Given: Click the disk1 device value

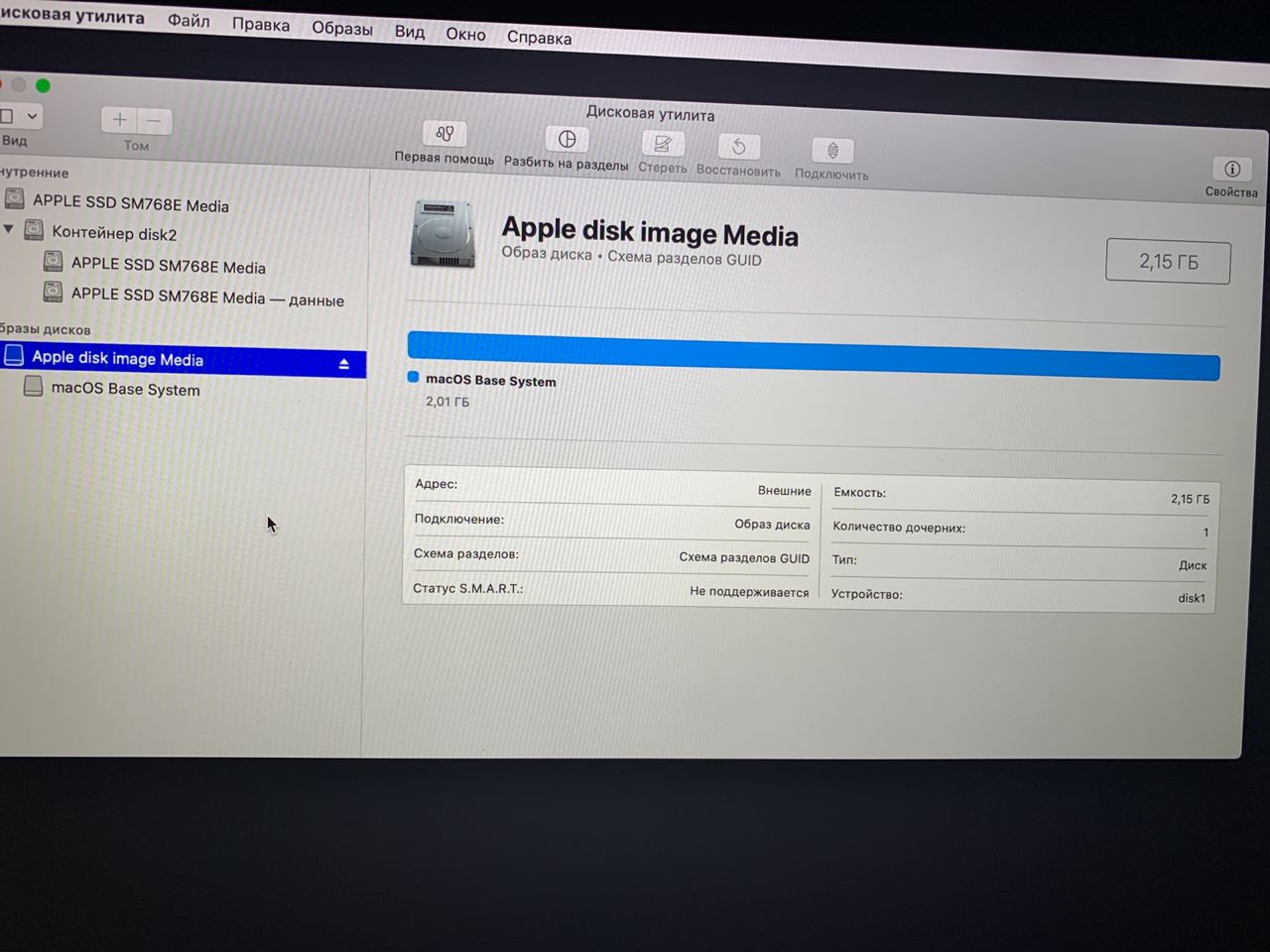Looking at the screenshot, I should [x=1192, y=598].
